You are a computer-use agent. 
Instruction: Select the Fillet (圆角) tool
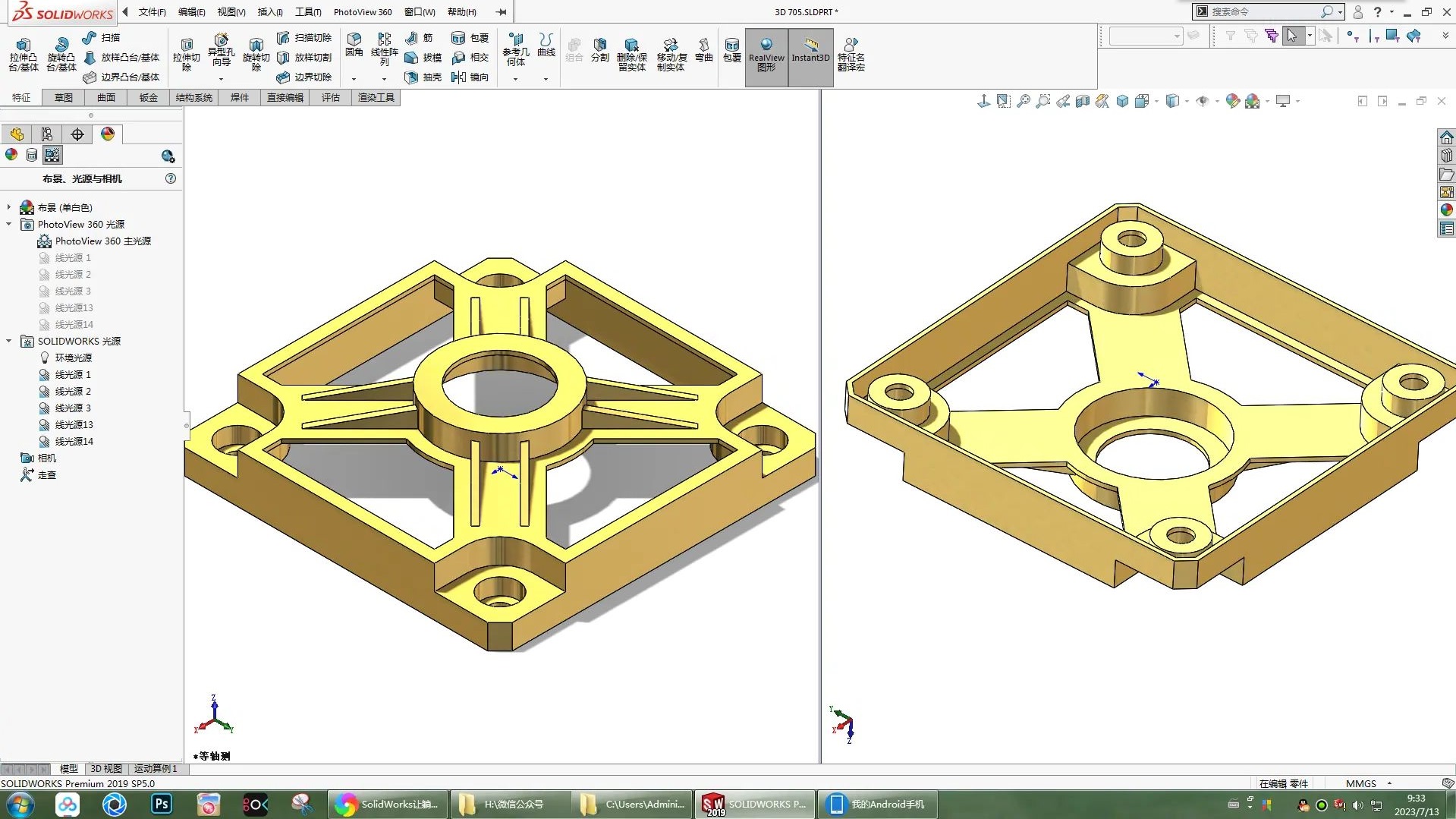coord(354,45)
